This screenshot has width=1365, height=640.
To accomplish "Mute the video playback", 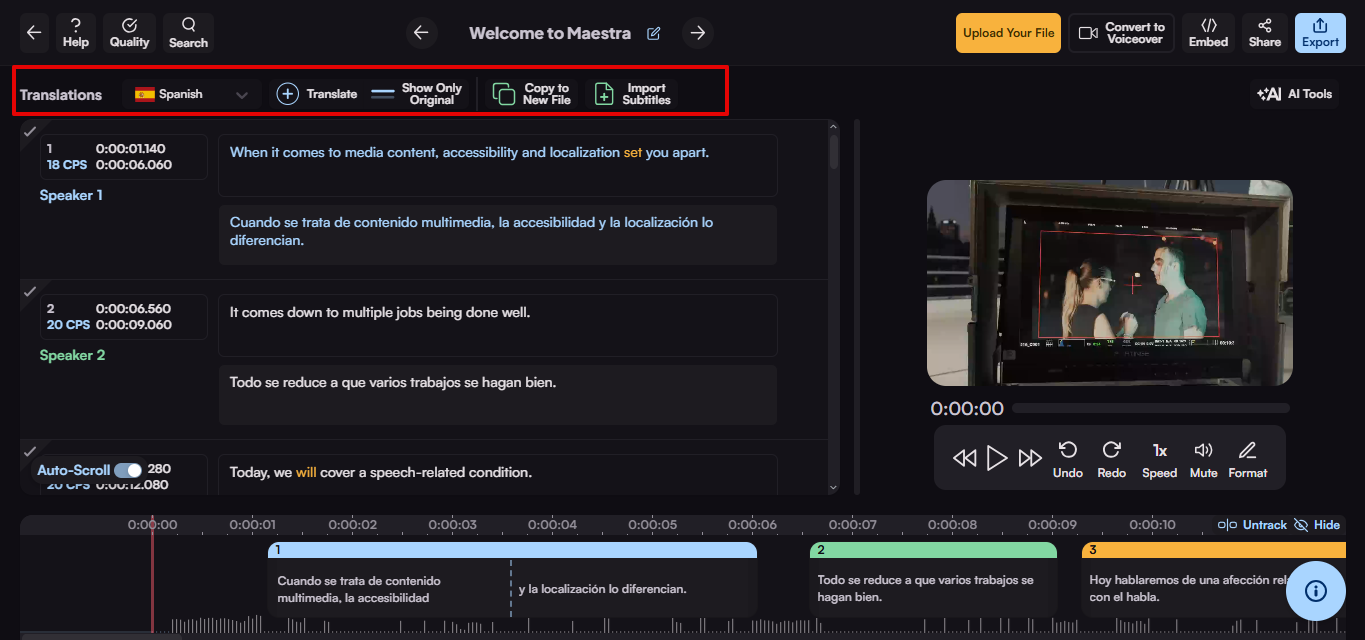I will pos(1203,458).
